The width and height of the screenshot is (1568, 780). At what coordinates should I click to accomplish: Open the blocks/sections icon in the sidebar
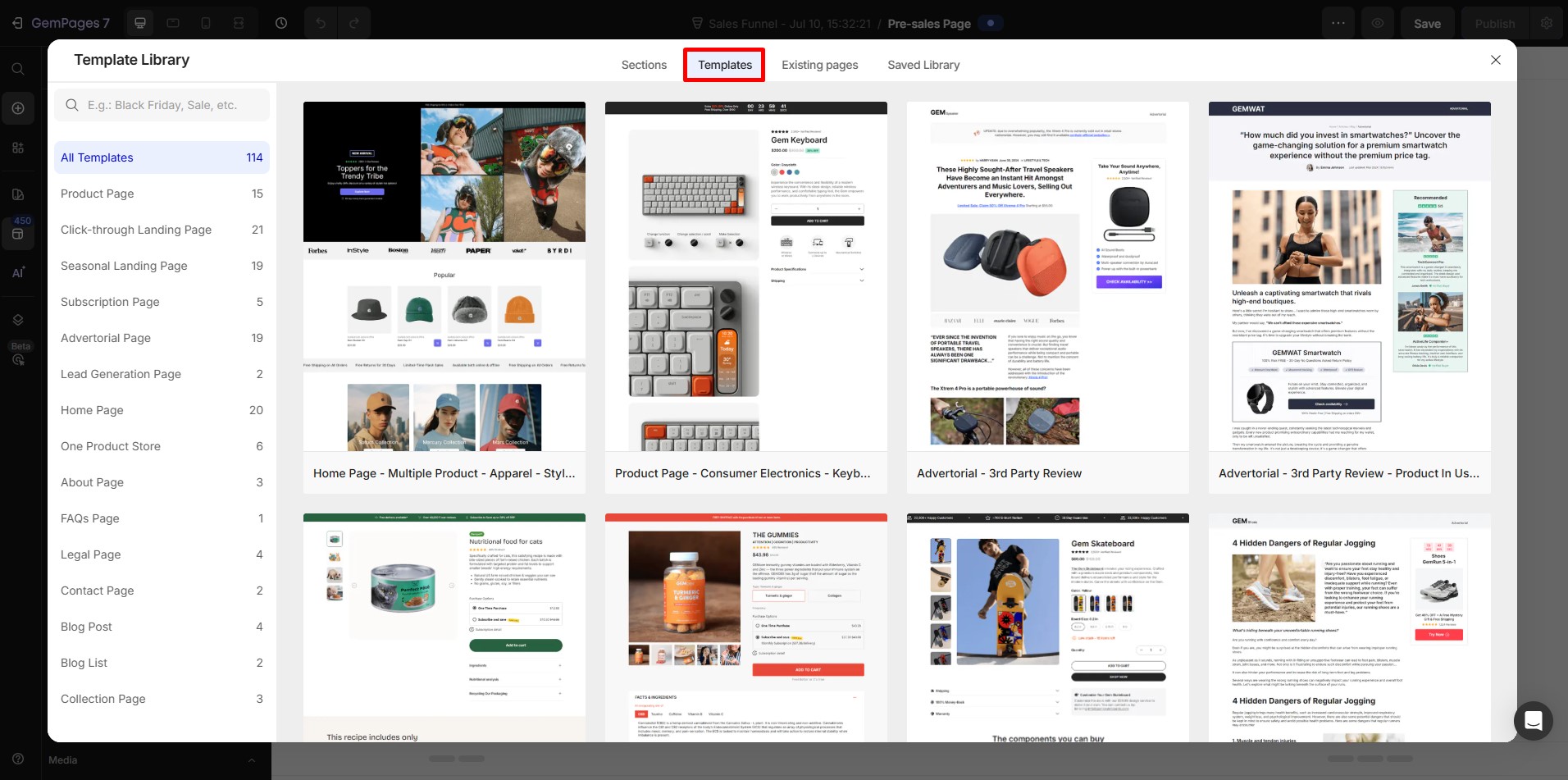point(18,146)
